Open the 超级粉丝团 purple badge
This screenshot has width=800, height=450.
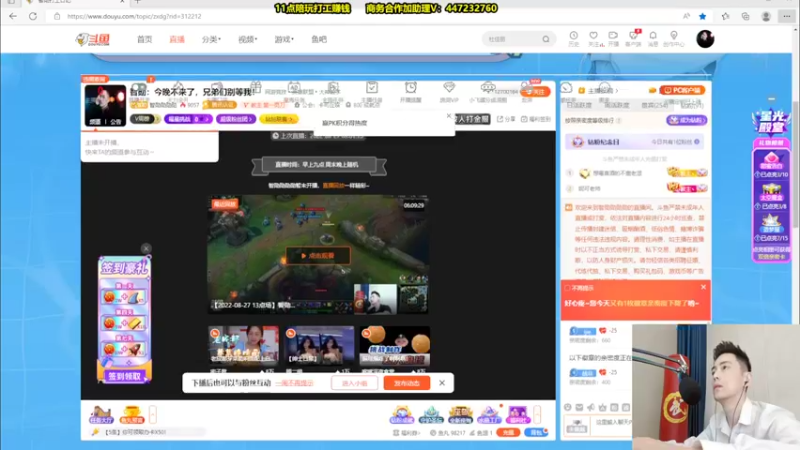[235, 119]
